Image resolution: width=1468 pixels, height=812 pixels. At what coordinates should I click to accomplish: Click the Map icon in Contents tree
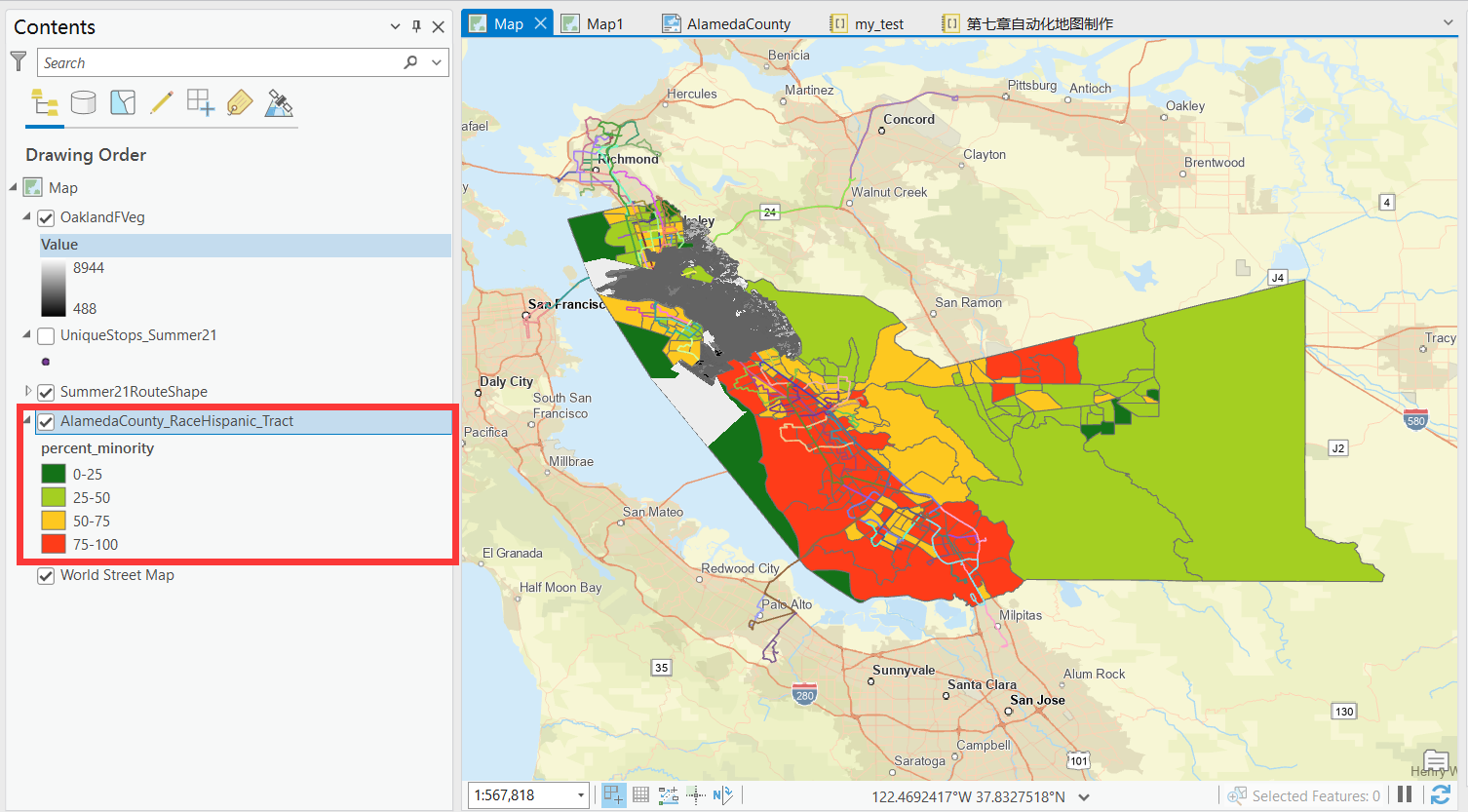[x=33, y=187]
